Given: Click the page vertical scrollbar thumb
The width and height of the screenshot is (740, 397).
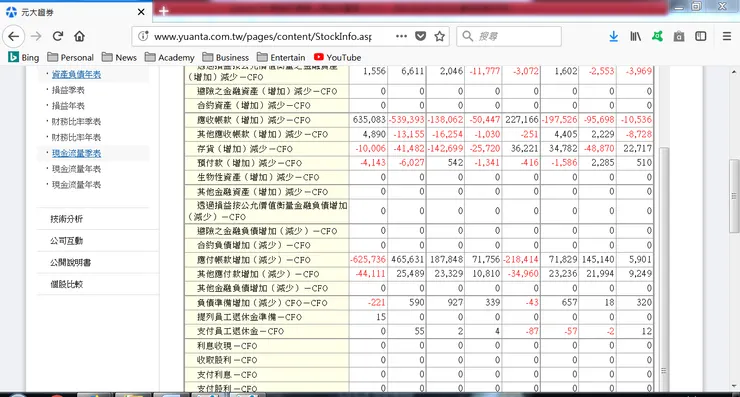Looking at the screenshot, I should [734, 196].
